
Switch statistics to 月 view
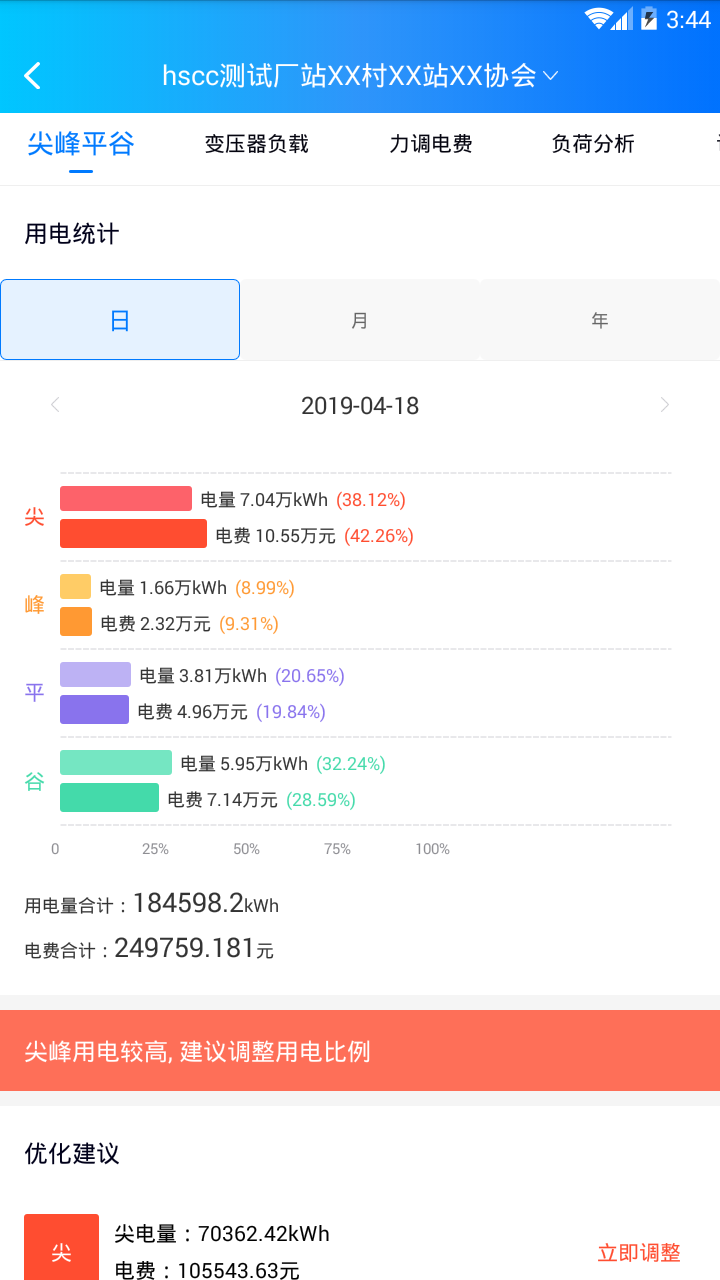(x=360, y=320)
